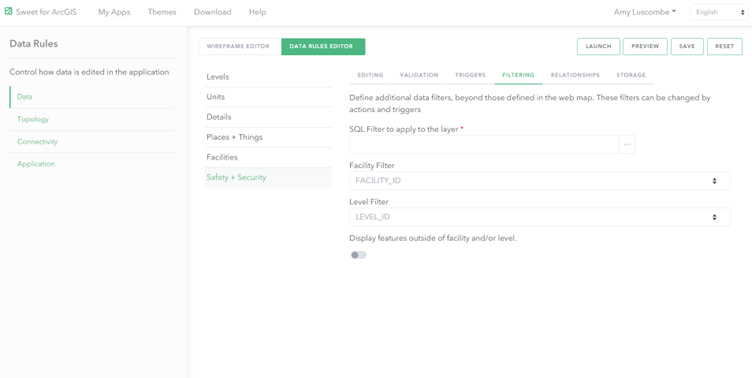Select the Places + Things layer
This screenshot has height=378, width=752.
pyautogui.click(x=268, y=137)
